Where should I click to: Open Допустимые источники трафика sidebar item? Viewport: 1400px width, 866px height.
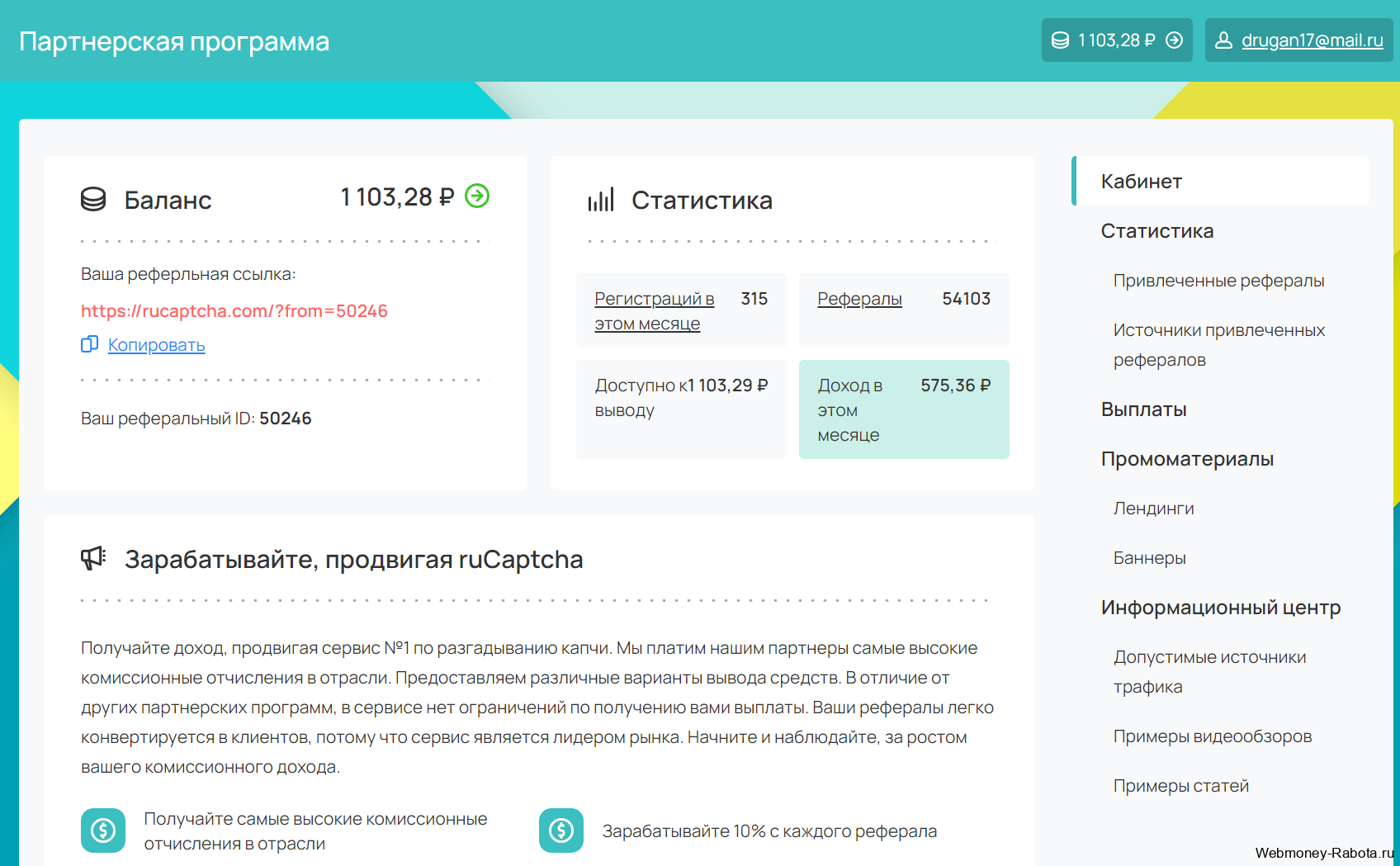click(1209, 672)
